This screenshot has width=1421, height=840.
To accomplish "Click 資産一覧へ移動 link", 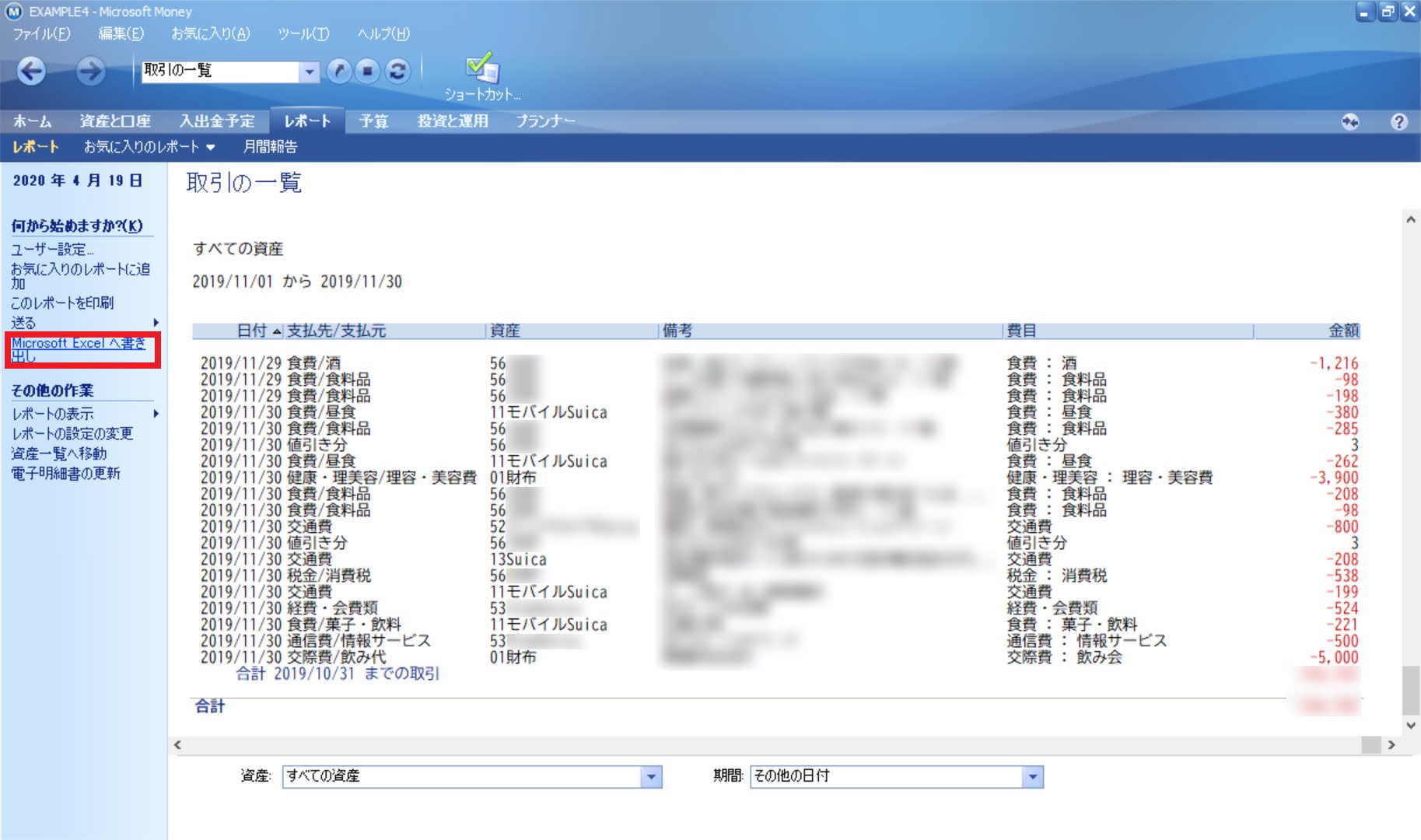I will pos(59,453).
